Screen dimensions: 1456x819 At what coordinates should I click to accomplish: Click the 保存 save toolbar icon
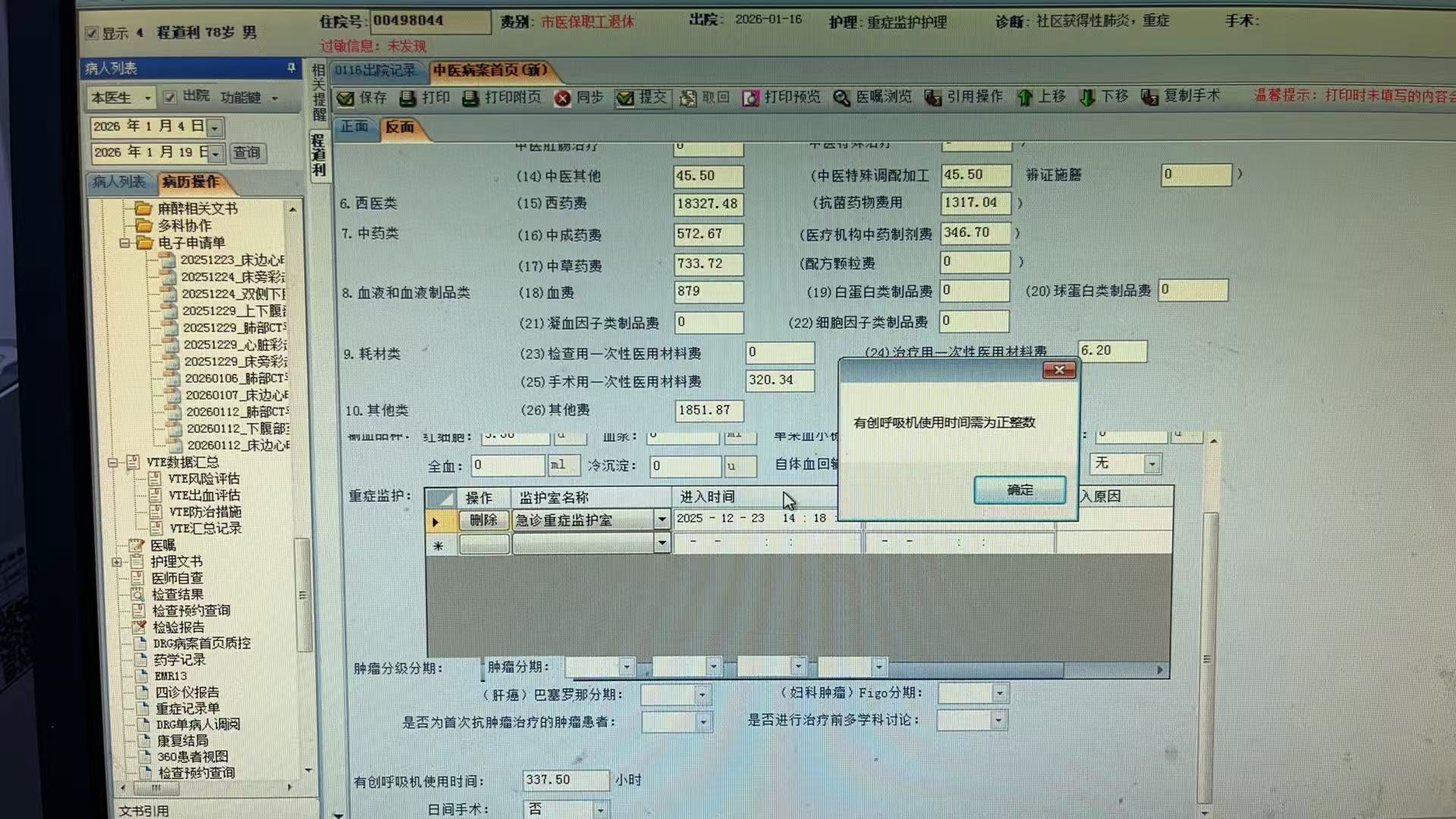pos(346,98)
